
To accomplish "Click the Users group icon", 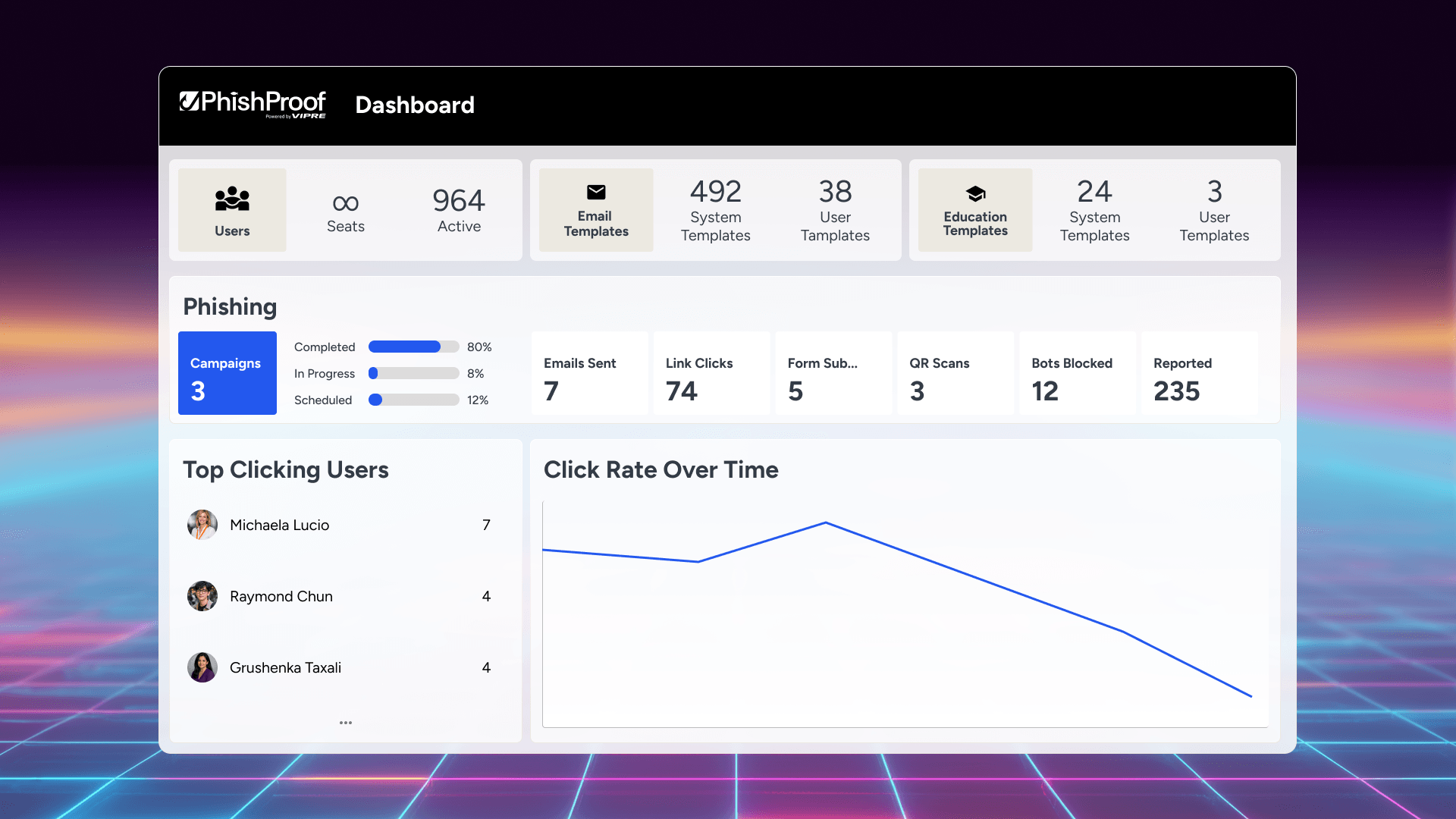I will pos(232,199).
